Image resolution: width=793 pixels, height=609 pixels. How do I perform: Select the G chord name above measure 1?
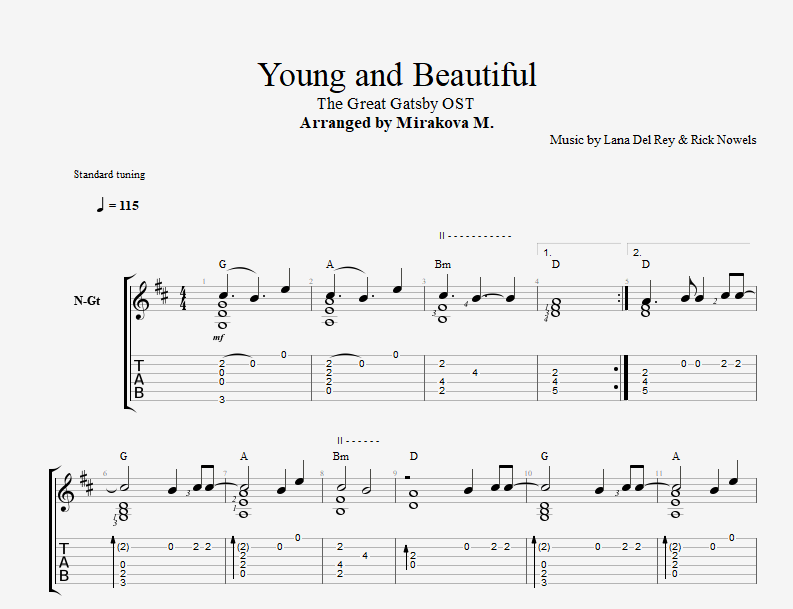223,264
